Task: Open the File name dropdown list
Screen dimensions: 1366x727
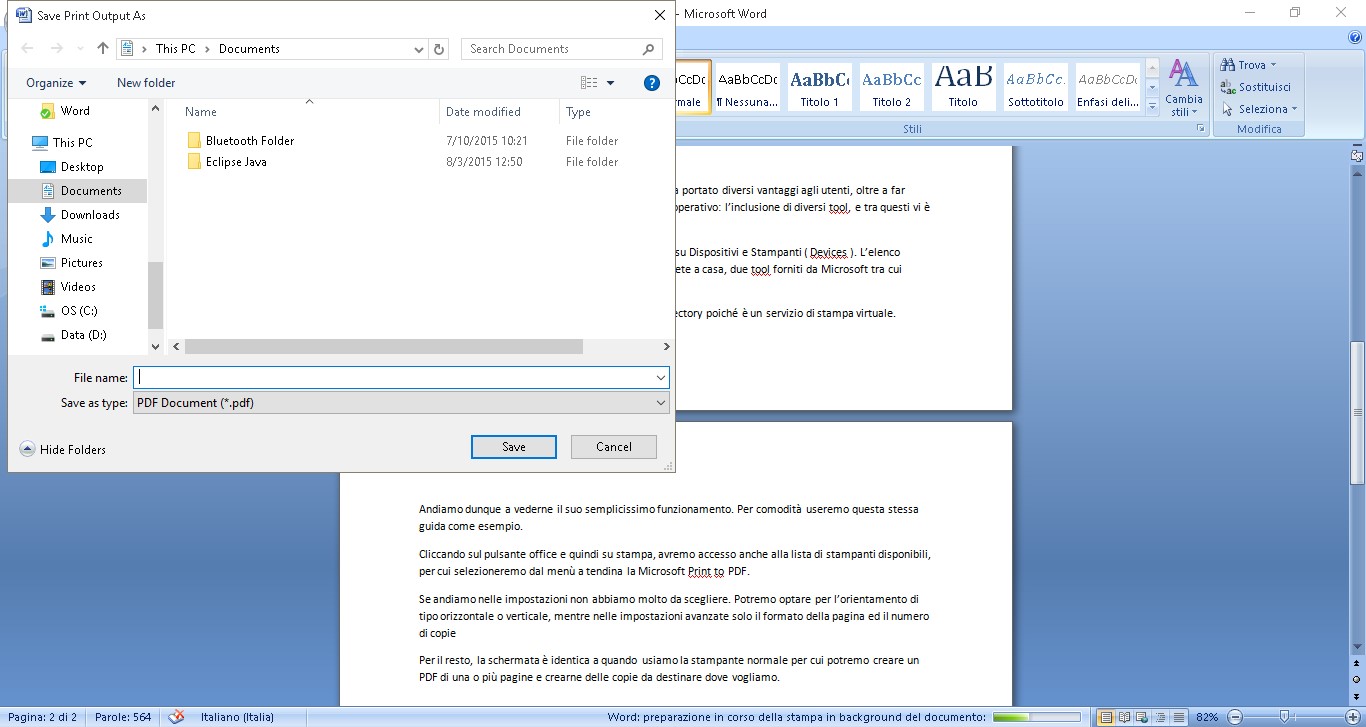Action: (x=661, y=378)
